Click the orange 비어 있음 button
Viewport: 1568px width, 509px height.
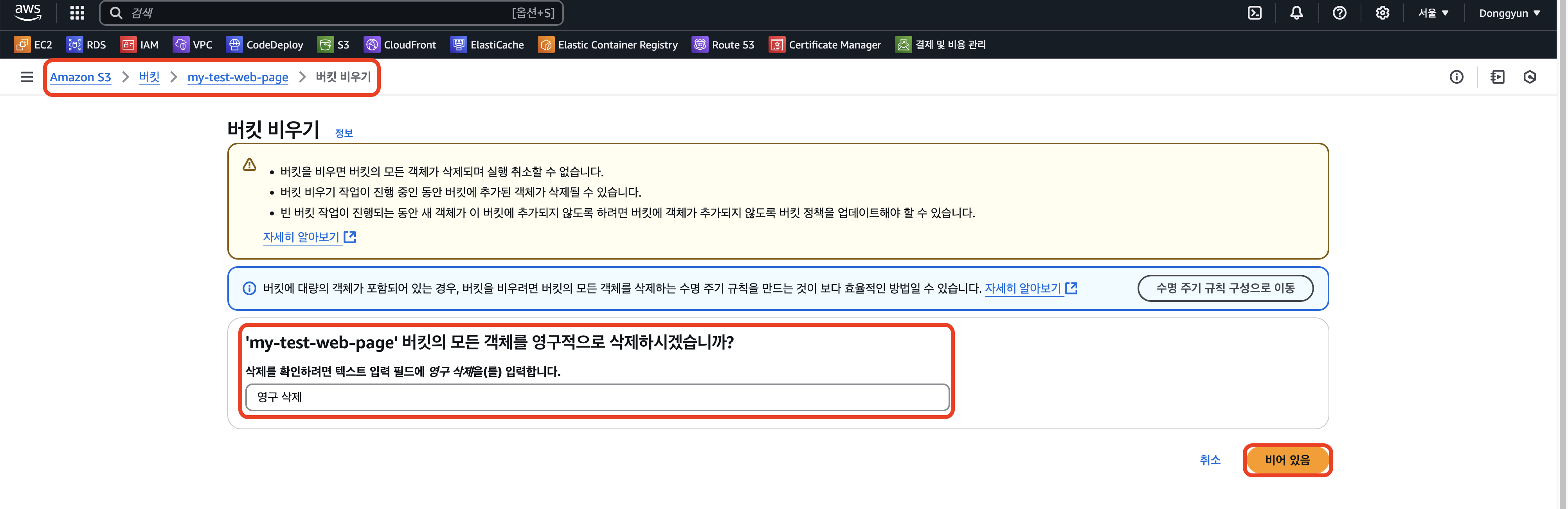1287,460
